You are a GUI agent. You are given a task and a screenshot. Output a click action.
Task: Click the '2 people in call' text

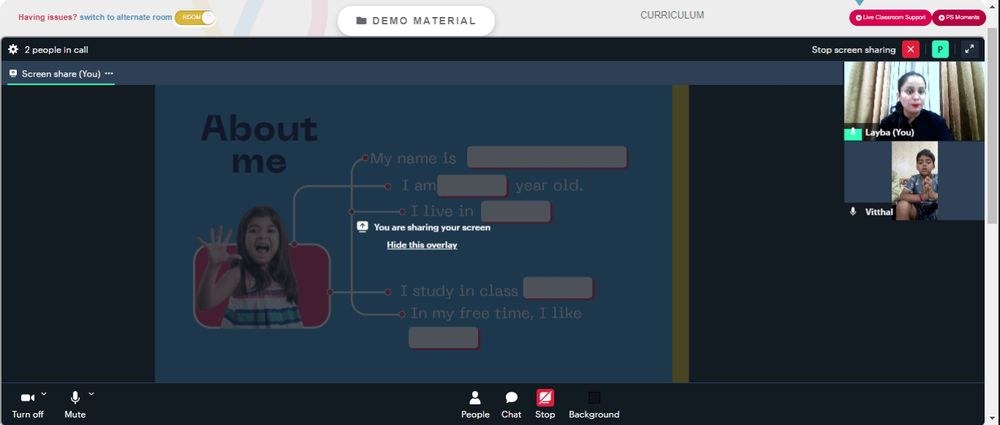(x=56, y=50)
